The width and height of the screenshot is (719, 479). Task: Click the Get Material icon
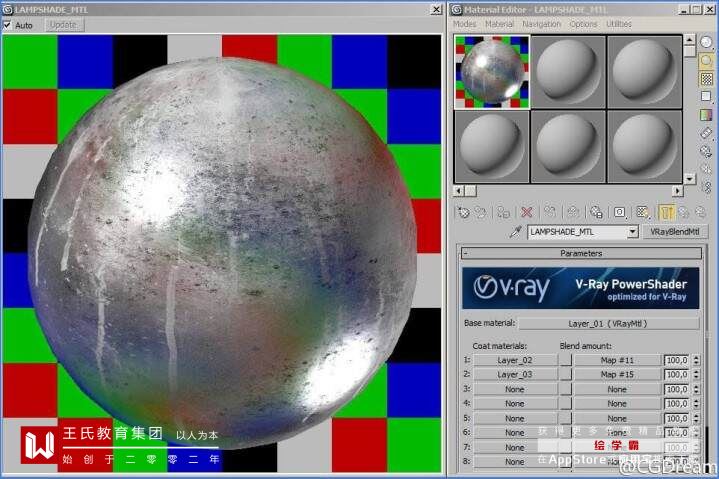click(464, 212)
